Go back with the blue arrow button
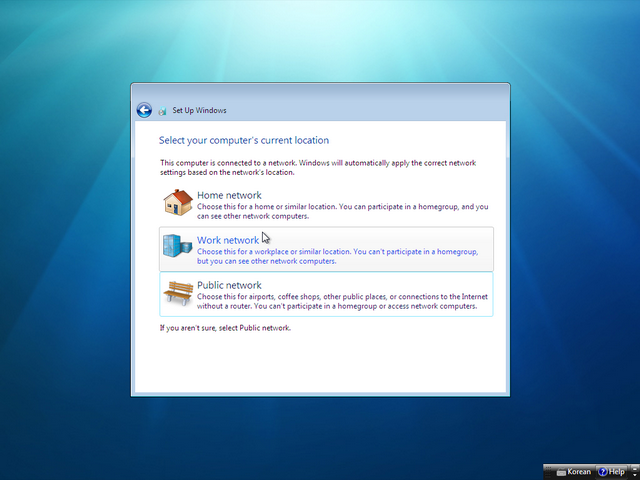Viewport: 640px width, 480px height. point(144,110)
